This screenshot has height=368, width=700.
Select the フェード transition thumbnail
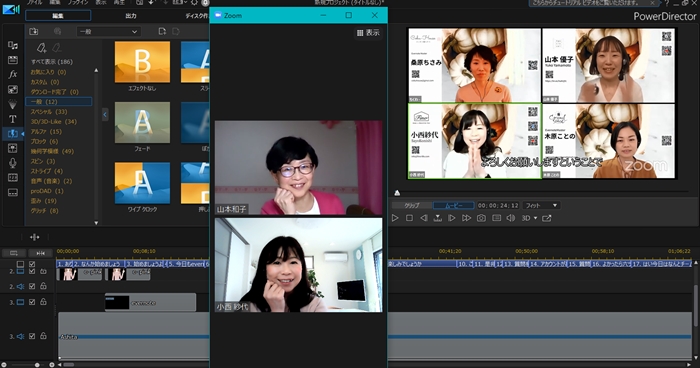[x=142, y=122]
